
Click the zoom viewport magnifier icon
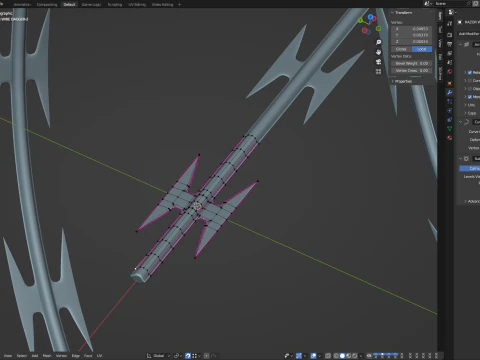378,42
